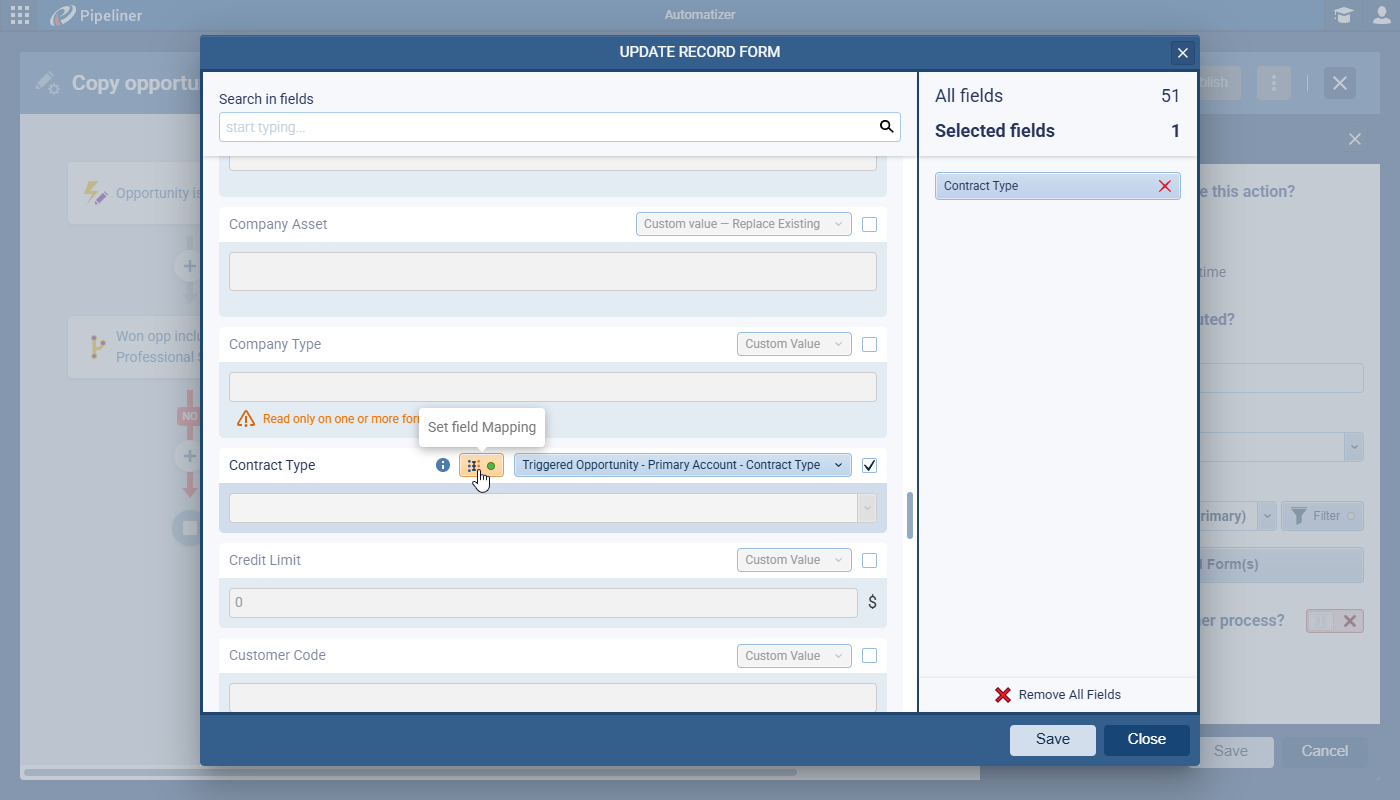Viewport: 1400px width, 800px height.
Task: Open Company Asset Replace Existing dropdown
Action: point(743,224)
